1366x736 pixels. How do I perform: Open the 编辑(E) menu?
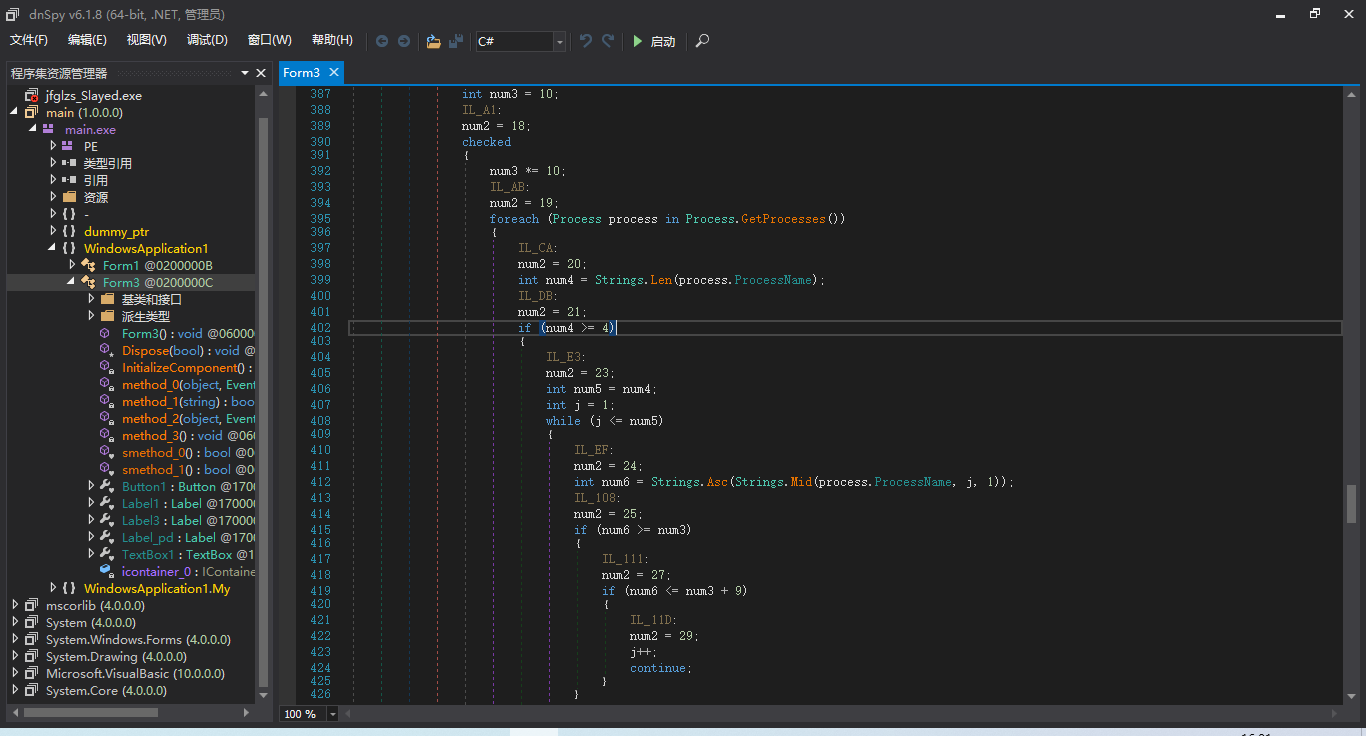87,40
